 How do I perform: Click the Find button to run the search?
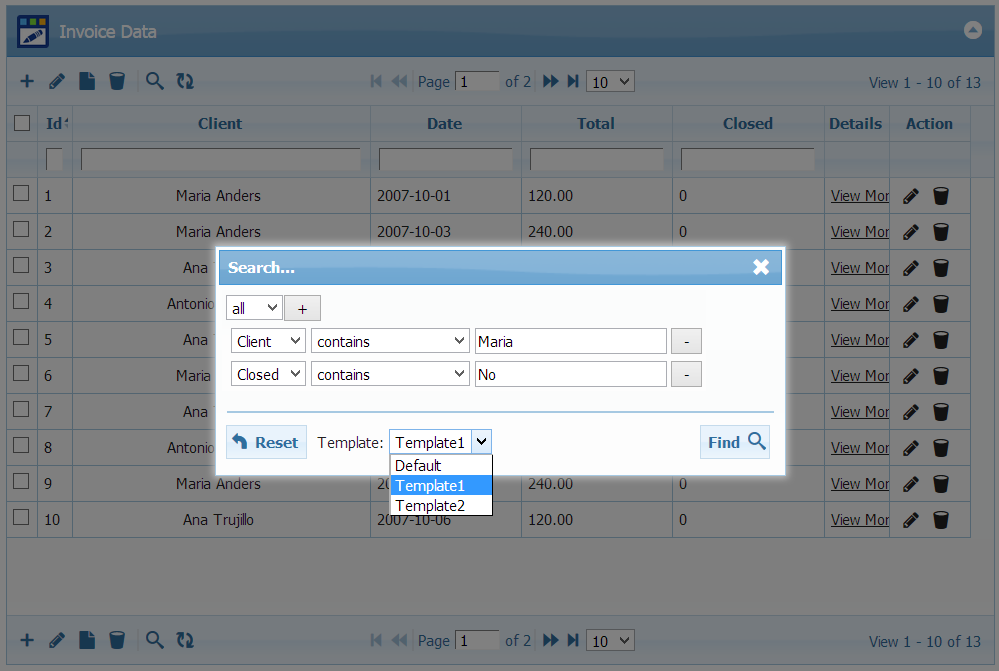734,441
